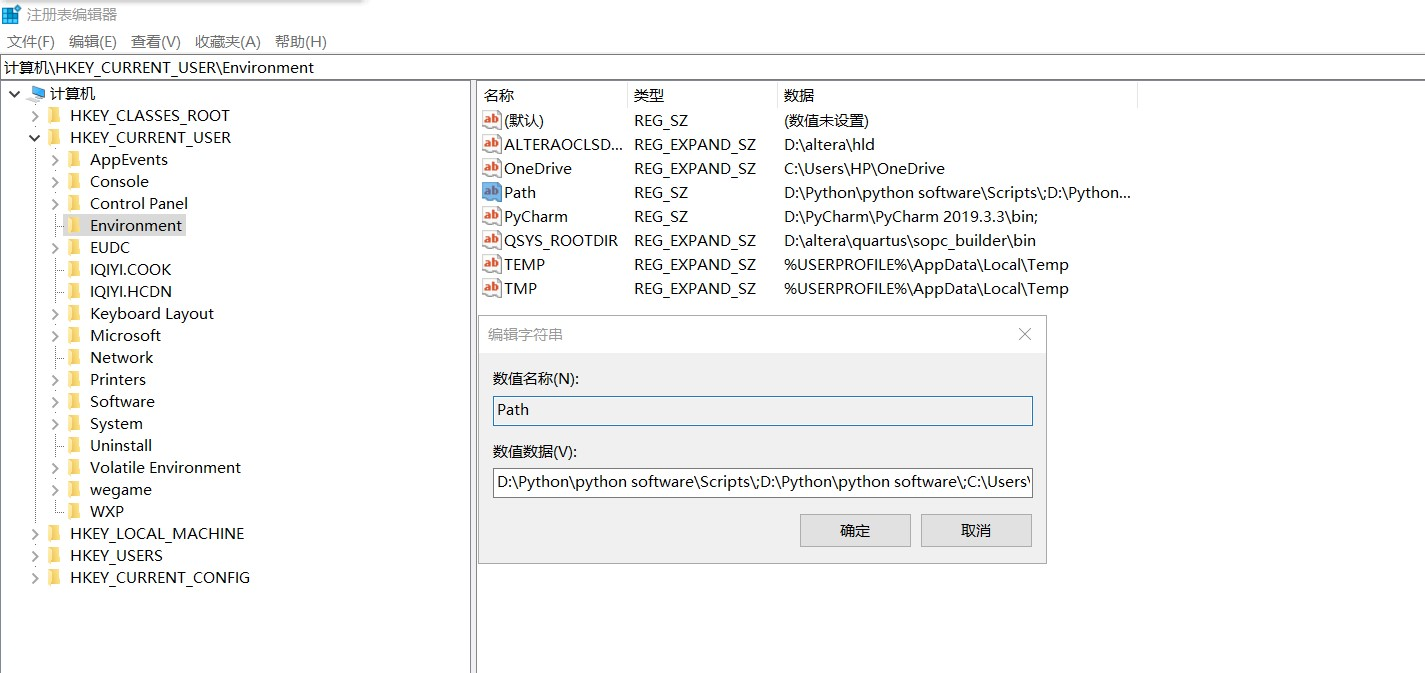Select the Uninstall registry key
Viewport: 1425px width, 673px height.
tap(120, 445)
